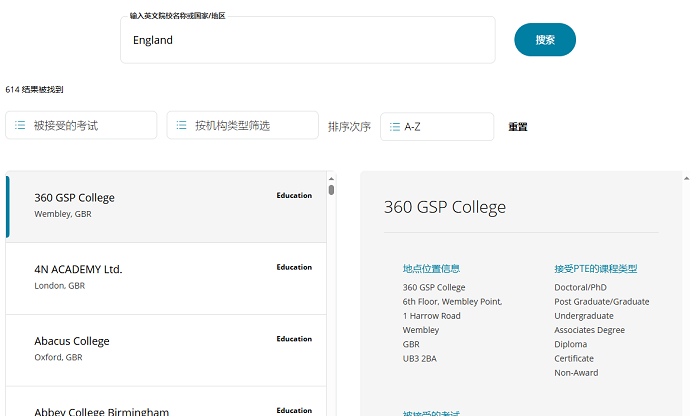This screenshot has height=416, width=690.
Task: Click the results list scroll up arrow
Action: (332, 179)
